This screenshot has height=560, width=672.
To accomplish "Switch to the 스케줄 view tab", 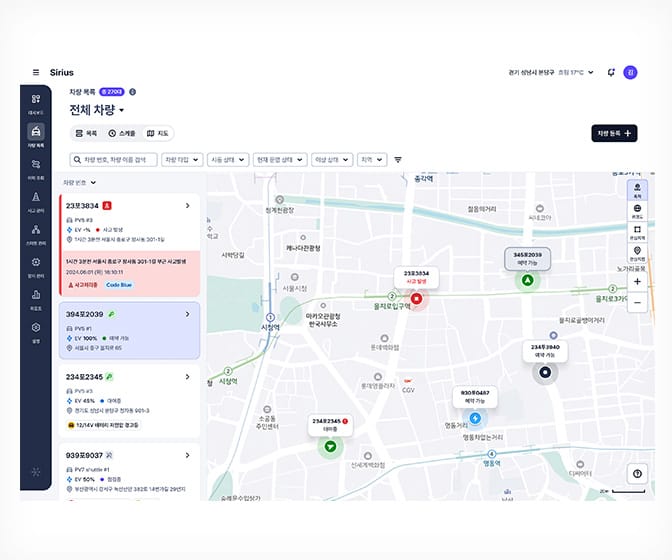I will [x=121, y=133].
